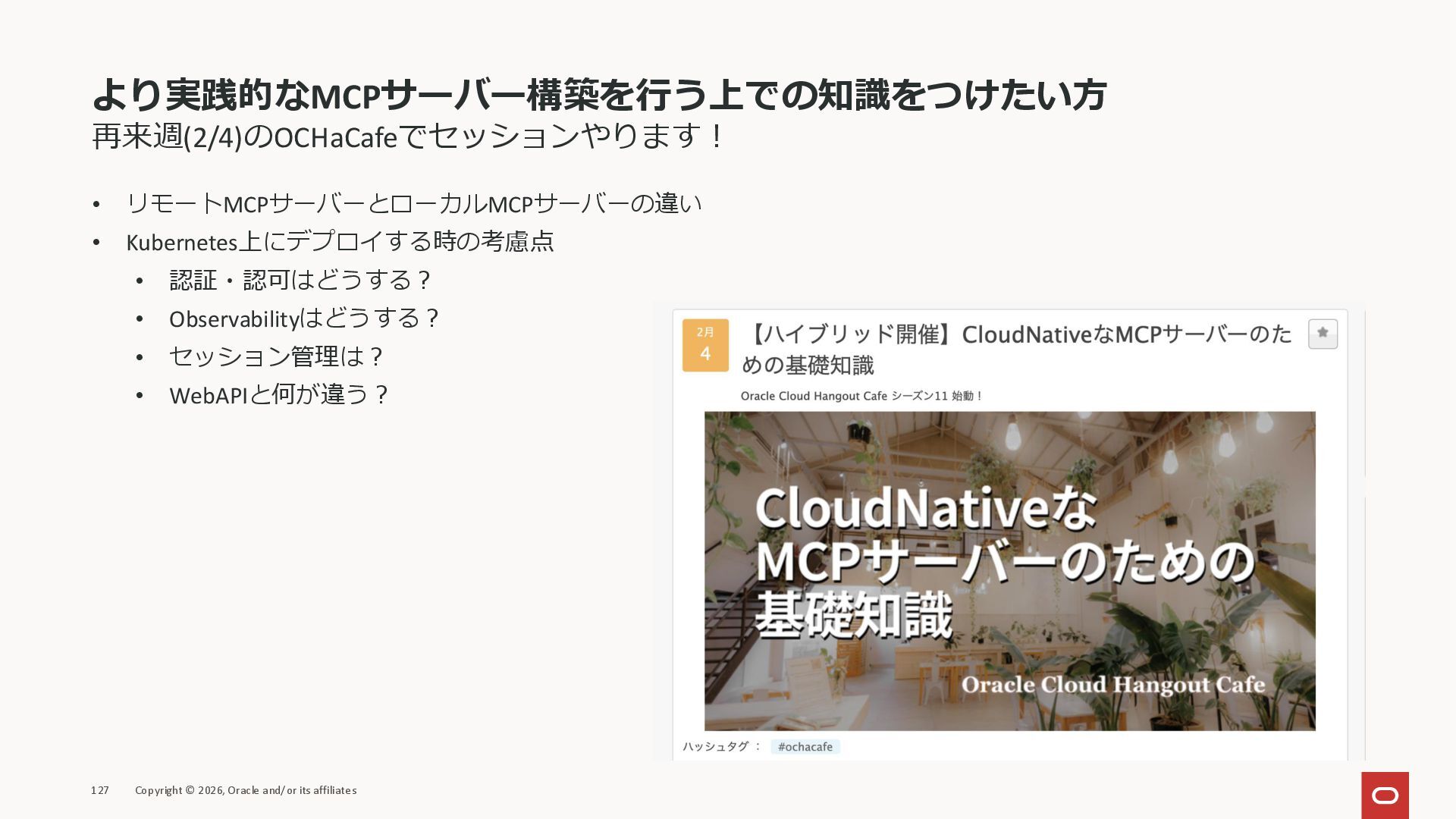Click the slide page number 127
1456x819 pixels.
pyautogui.click(x=100, y=790)
